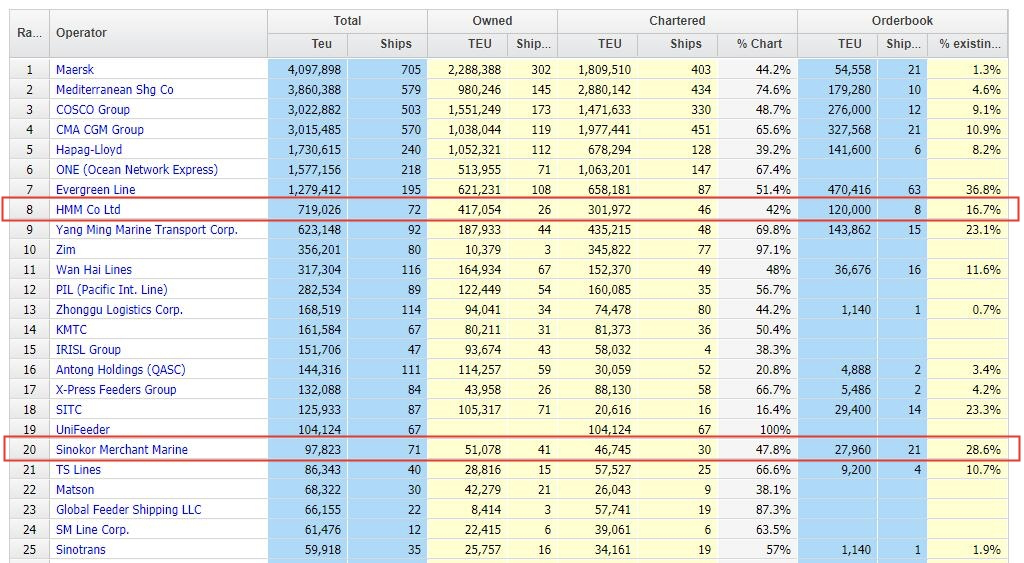Open the Wan Hai Lines link
Viewport: 1024px width, 563px height.
94,270
